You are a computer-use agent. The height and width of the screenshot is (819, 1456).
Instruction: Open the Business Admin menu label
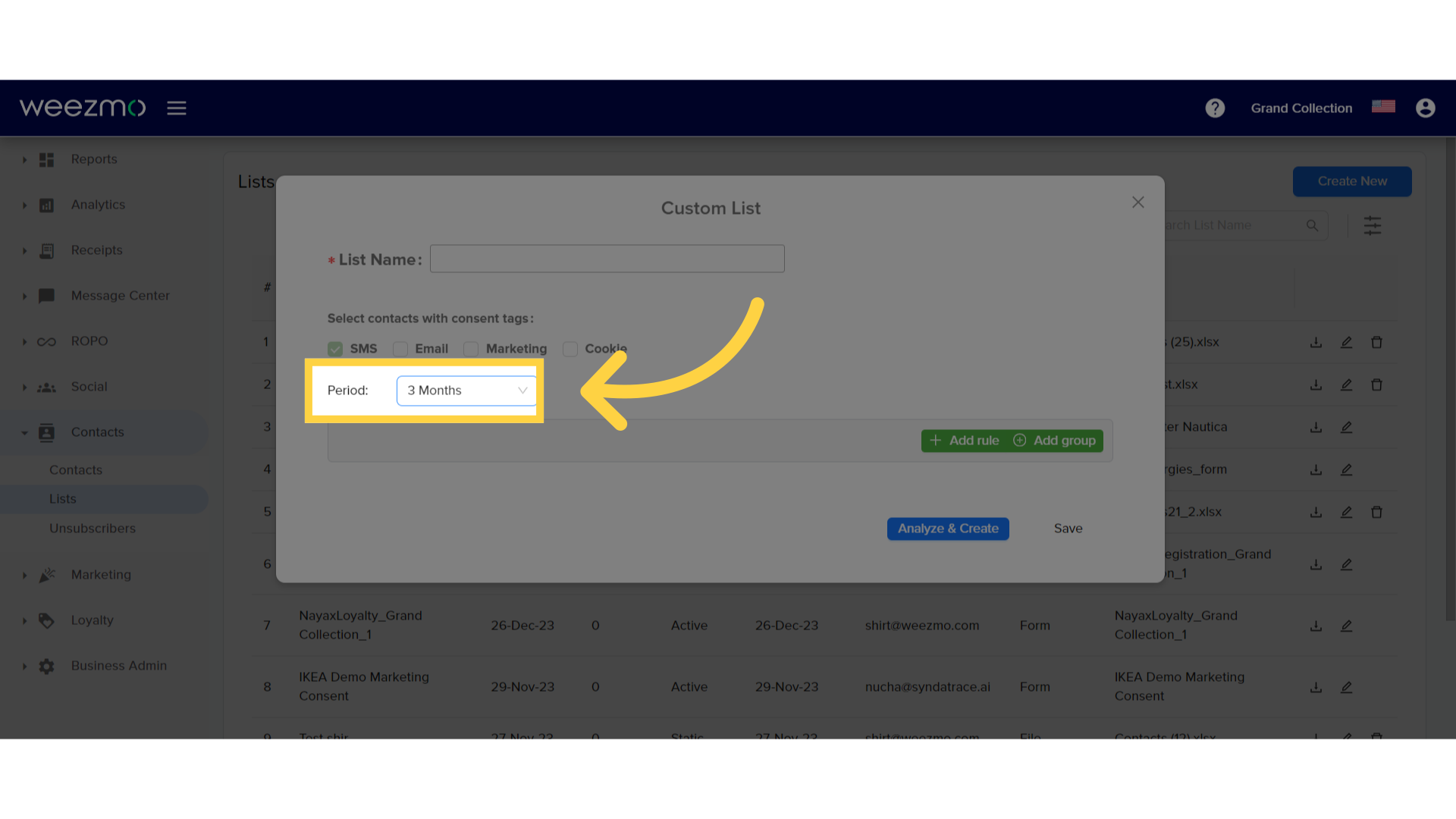click(119, 666)
